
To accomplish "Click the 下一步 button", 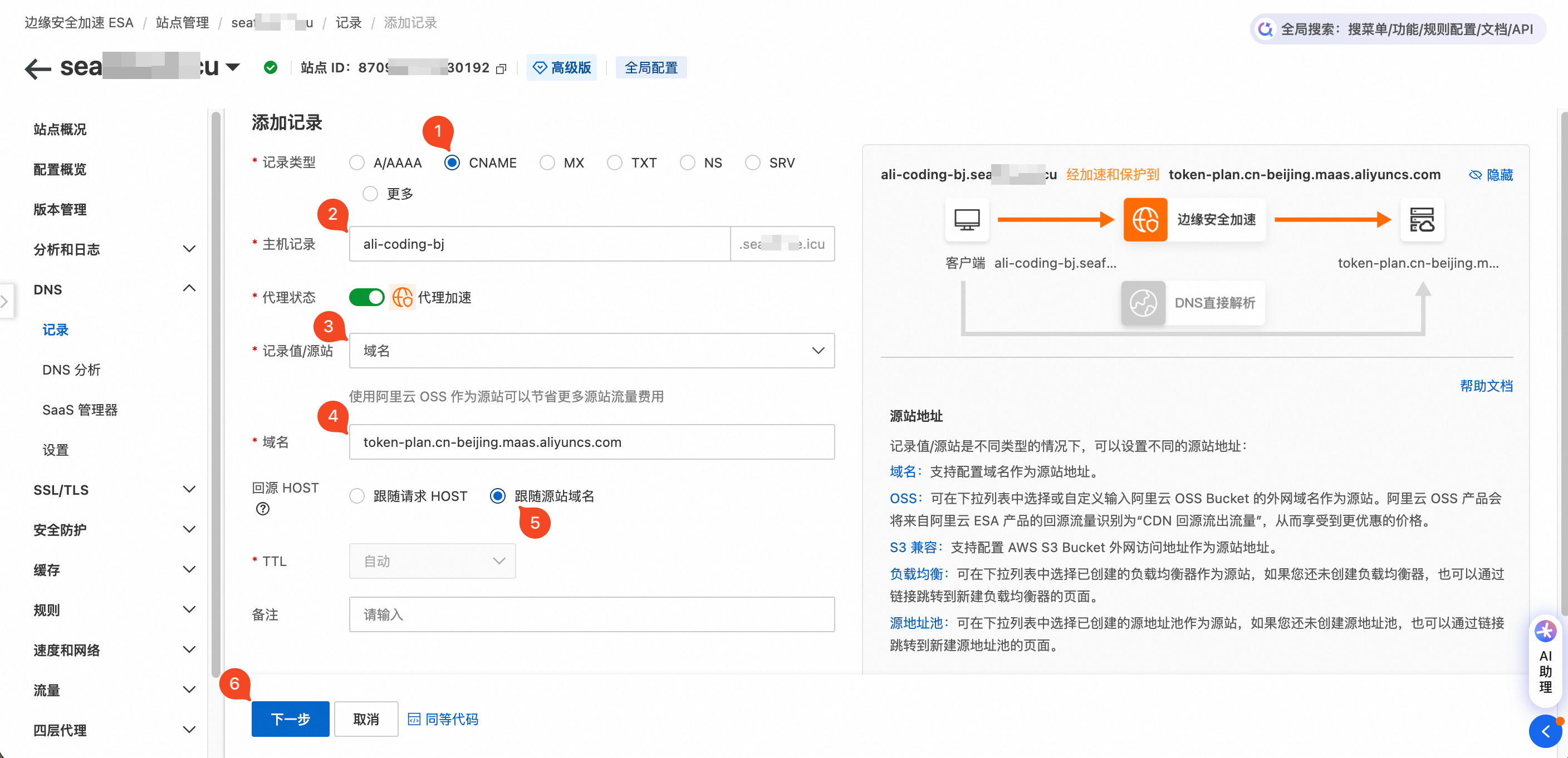I will pos(290,720).
